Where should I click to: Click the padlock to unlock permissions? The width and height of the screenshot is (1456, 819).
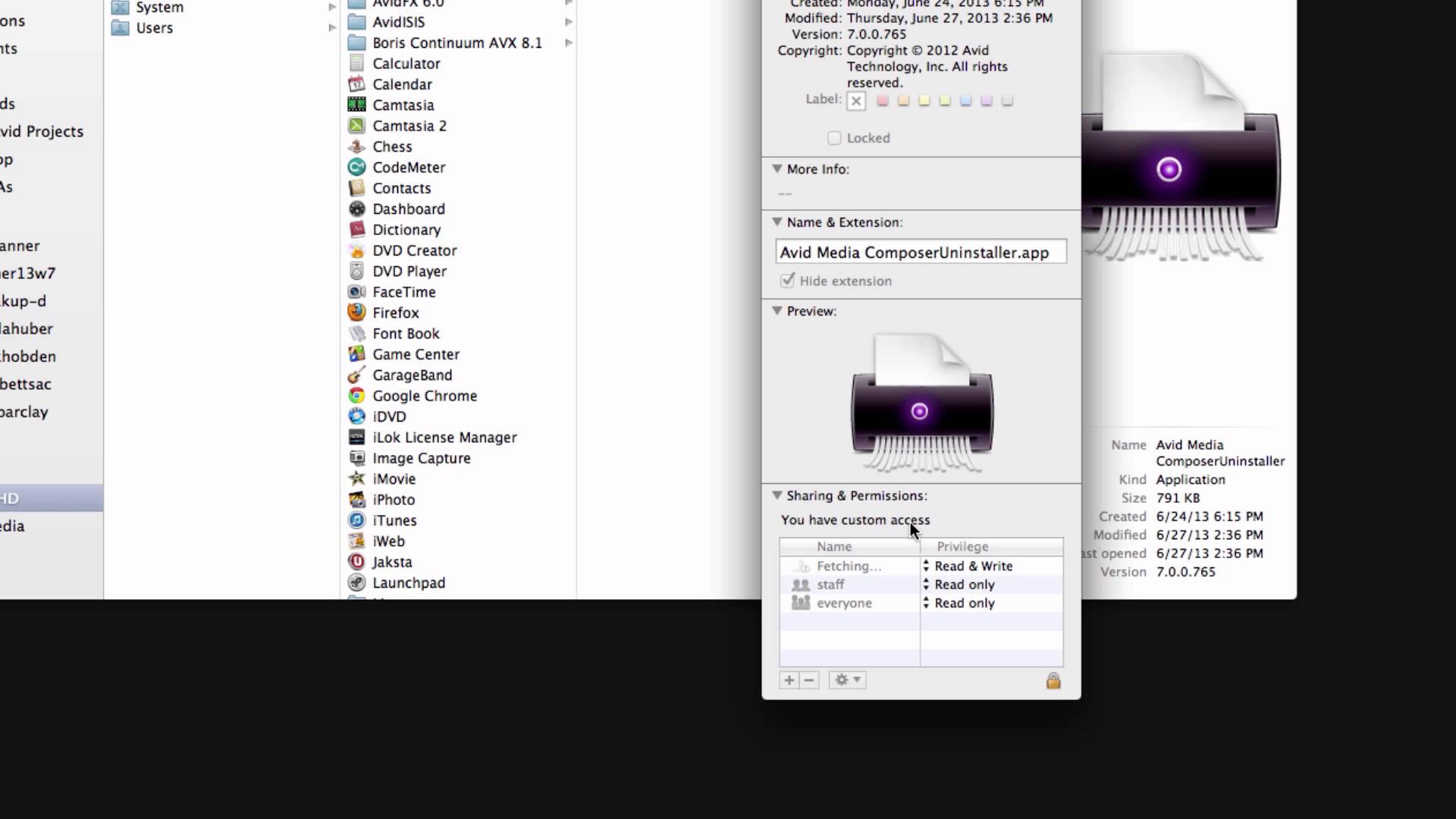[x=1053, y=680]
